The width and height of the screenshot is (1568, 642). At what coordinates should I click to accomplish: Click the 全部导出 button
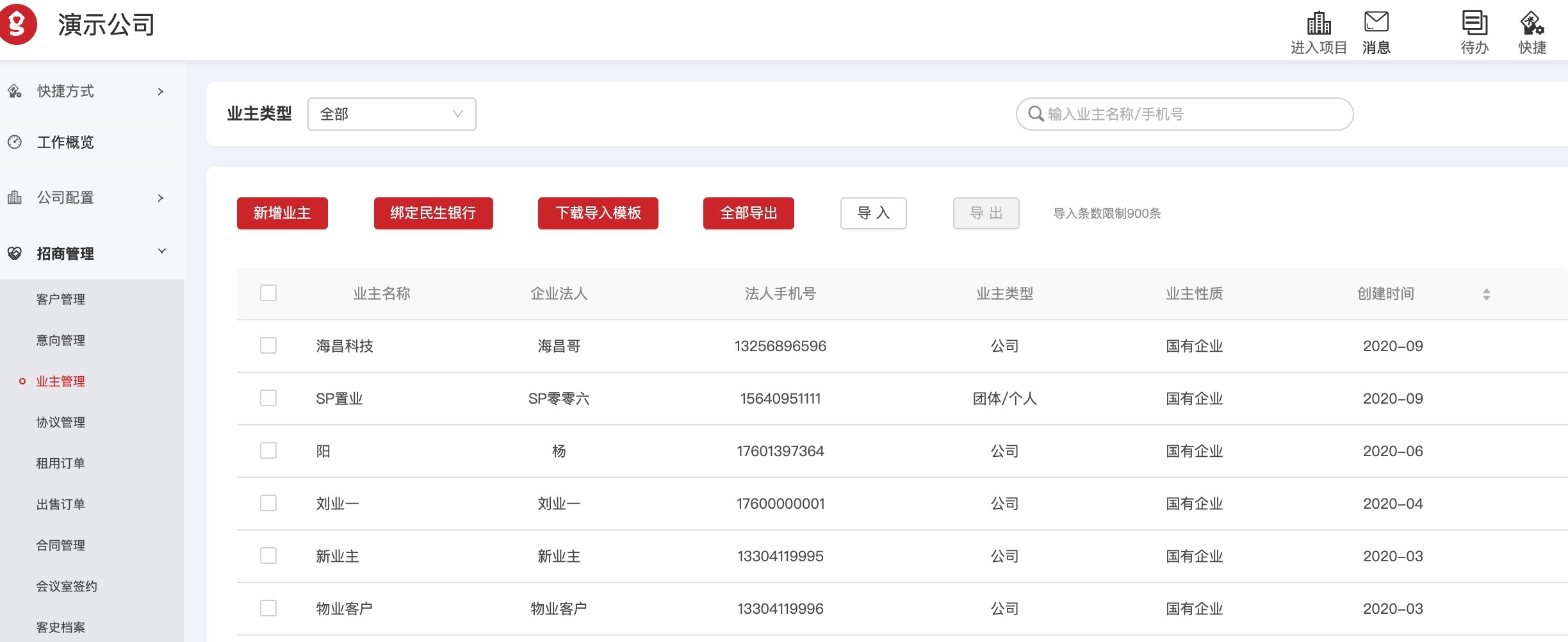[x=748, y=213]
